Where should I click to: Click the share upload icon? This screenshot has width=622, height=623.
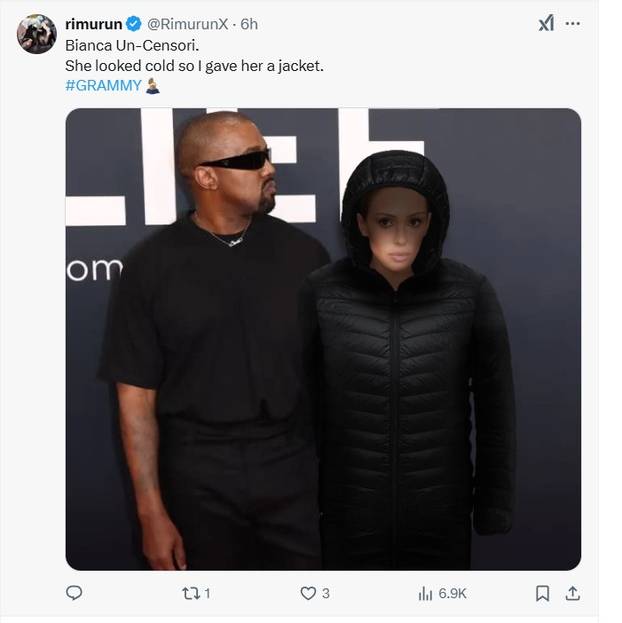click(x=572, y=593)
